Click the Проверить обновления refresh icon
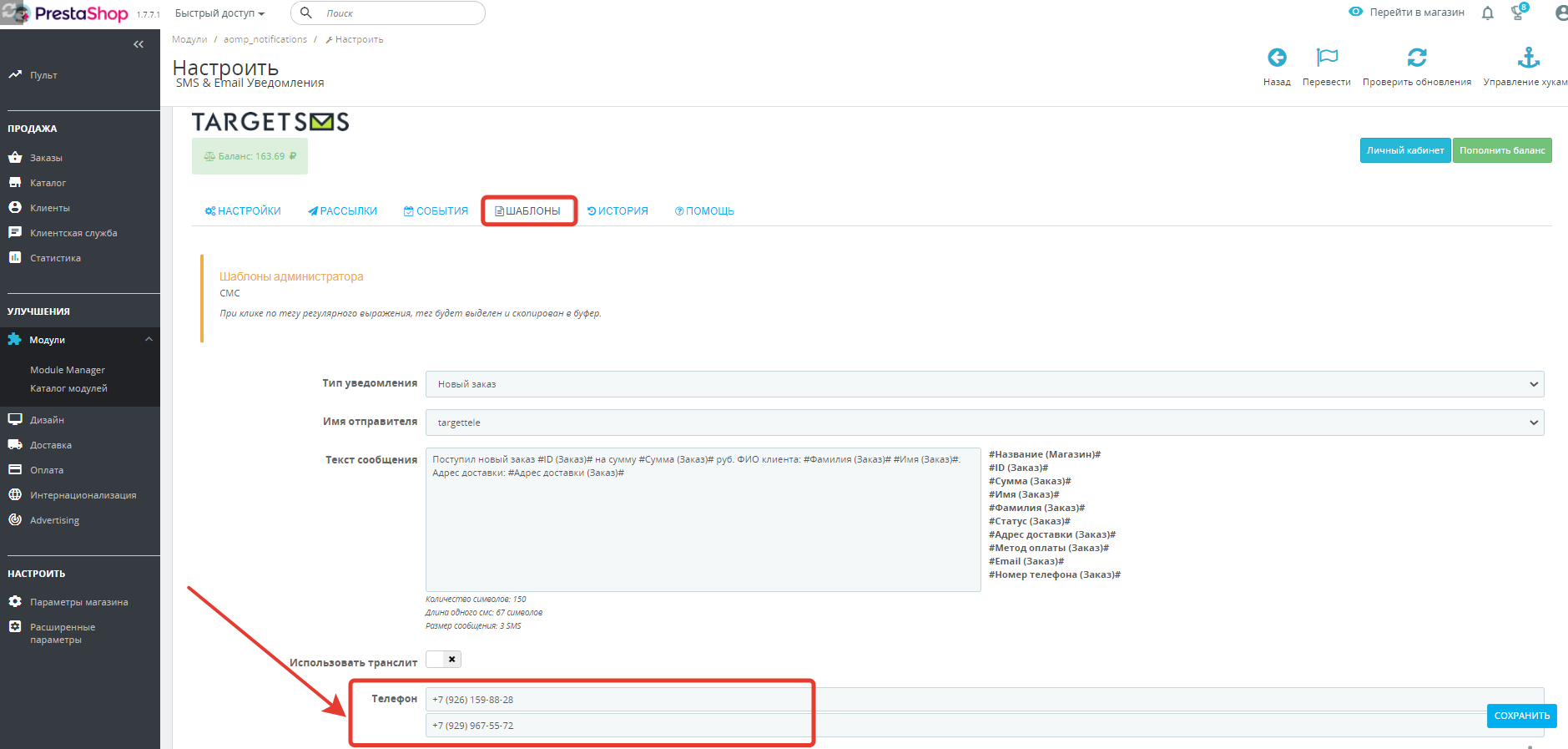Viewport: 1568px width, 749px height. pyautogui.click(x=1417, y=57)
